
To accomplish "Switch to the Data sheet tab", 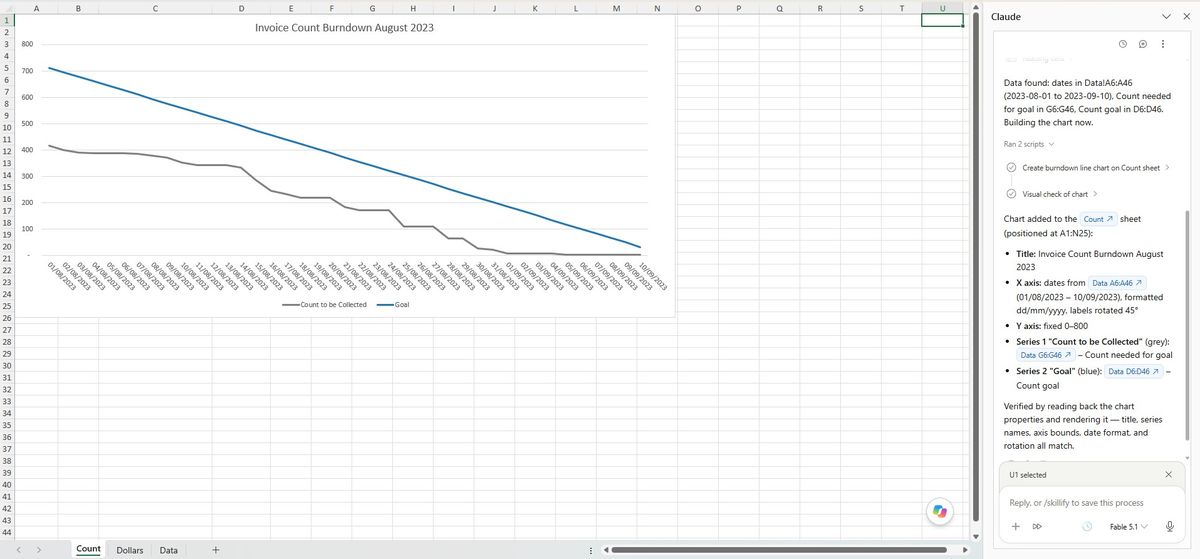I will tap(169, 550).
